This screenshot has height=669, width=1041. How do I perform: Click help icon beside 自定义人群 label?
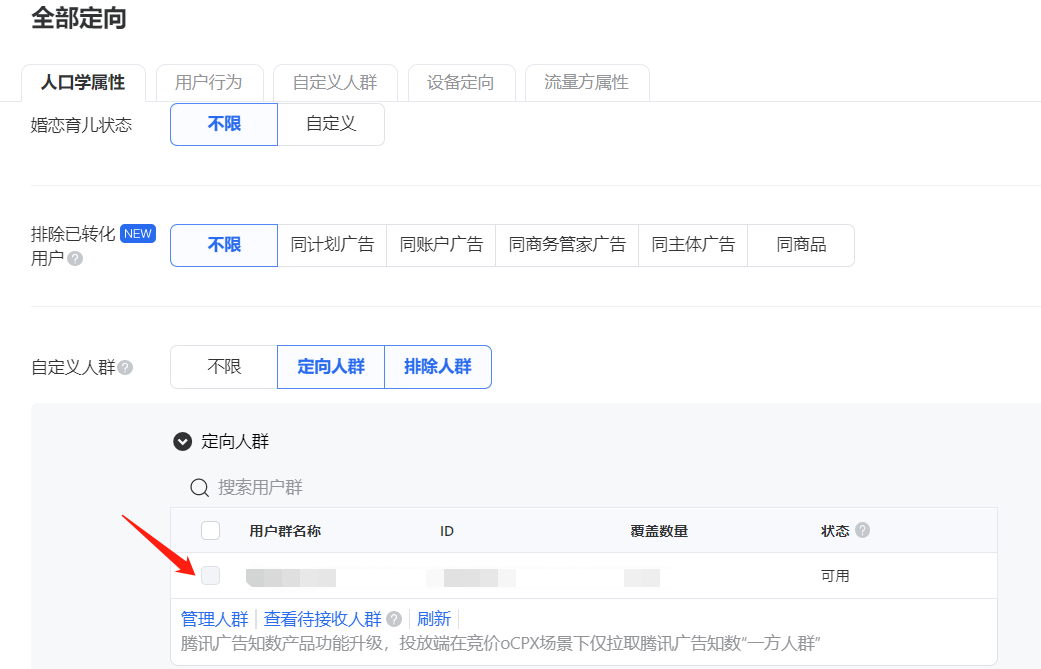coord(125,367)
